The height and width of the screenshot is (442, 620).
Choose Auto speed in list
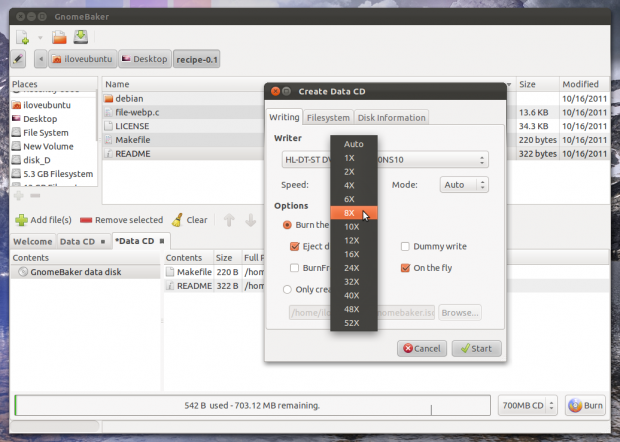pyautogui.click(x=353, y=144)
